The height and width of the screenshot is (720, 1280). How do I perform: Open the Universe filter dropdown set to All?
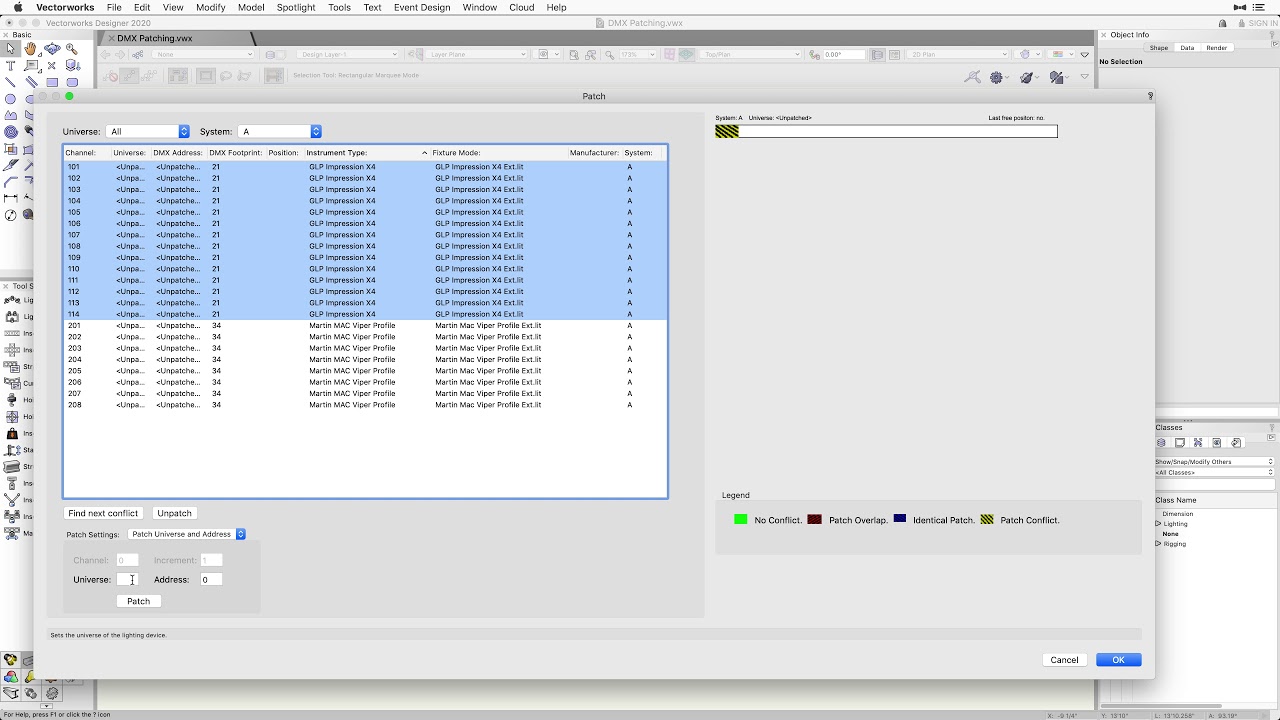click(x=147, y=131)
